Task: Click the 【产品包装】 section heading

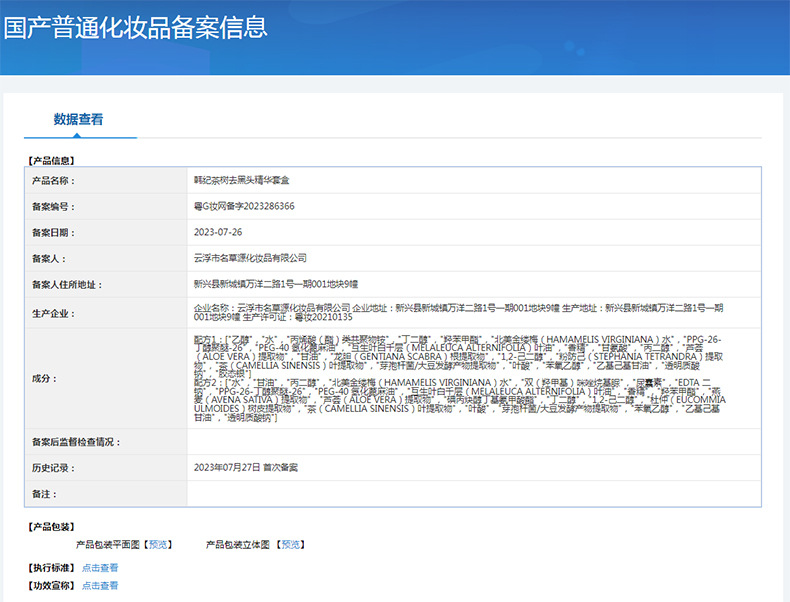Action: 50,526
